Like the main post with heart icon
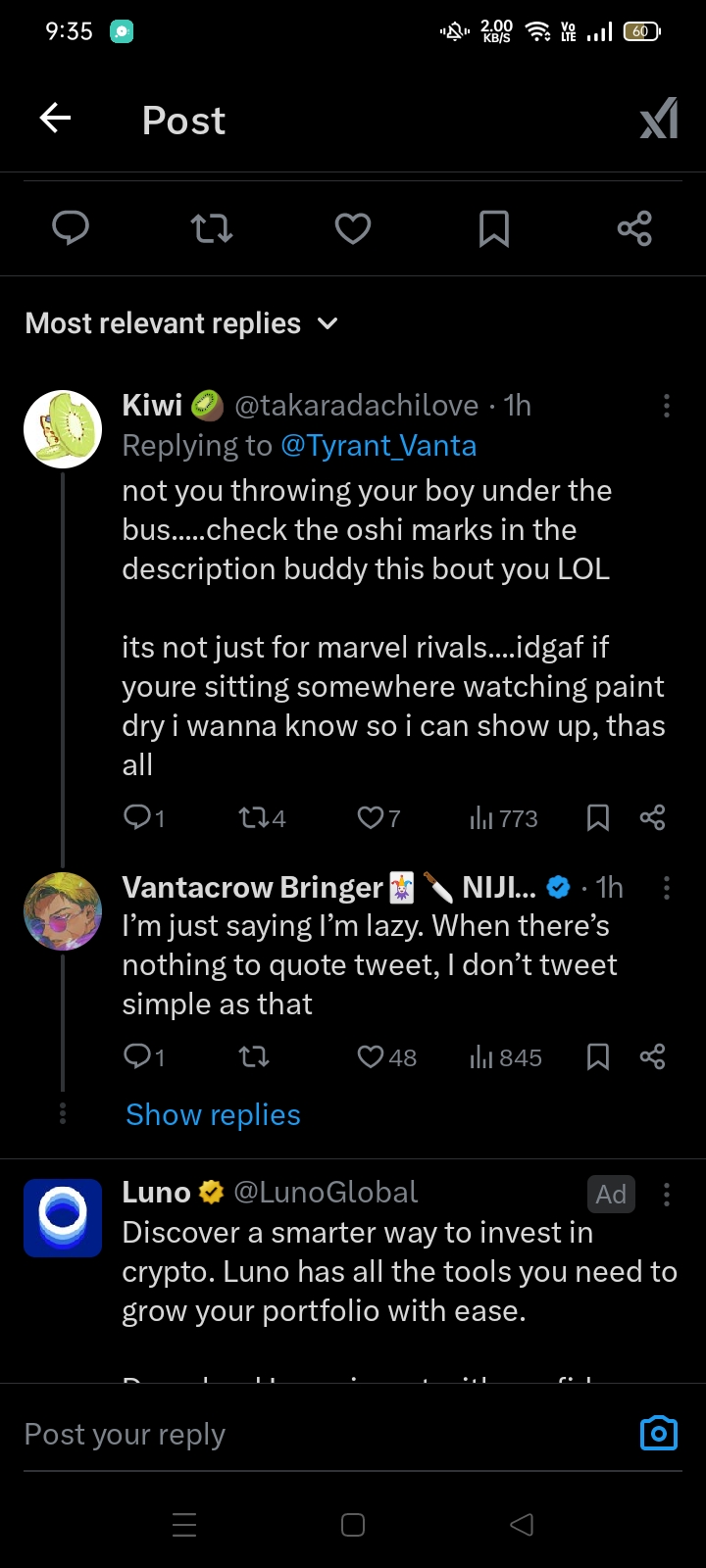The height and width of the screenshot is (1568, 706). pyautogui.click(x=353, y=228)
